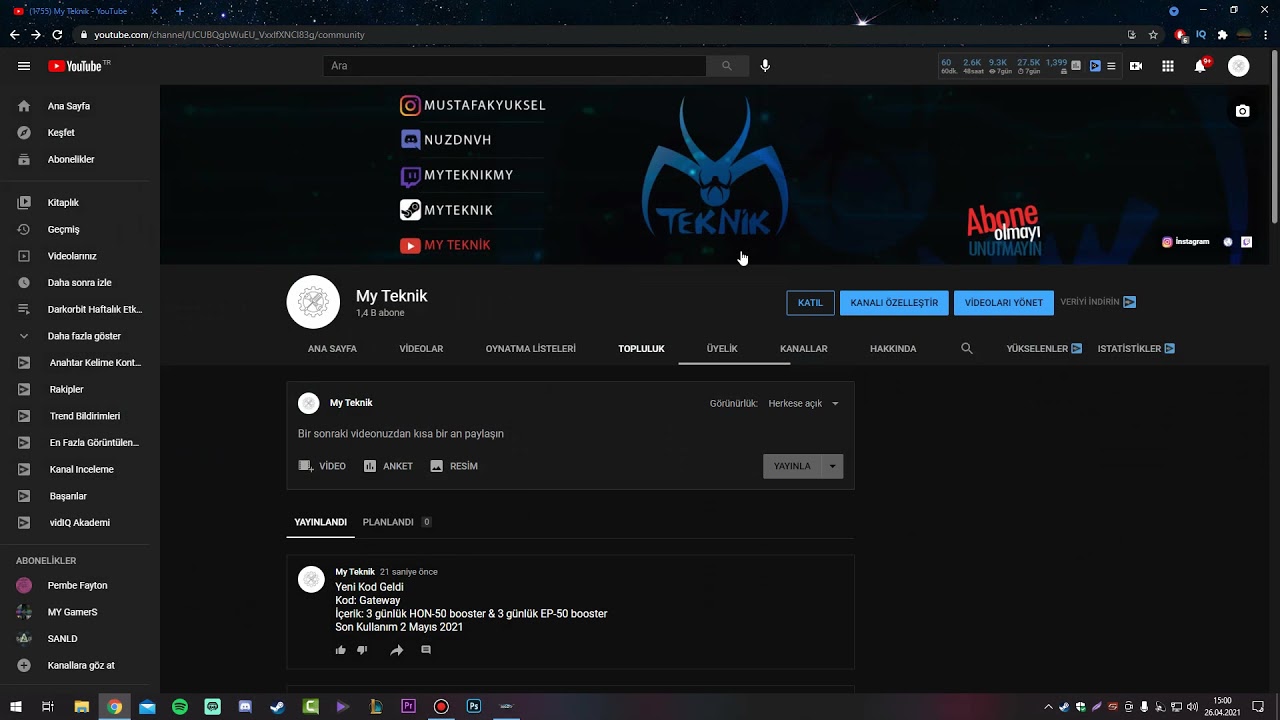This screenshot has width=1280, height=720.
Task: Open Chrome three-dot menu
Action: 1266,34
